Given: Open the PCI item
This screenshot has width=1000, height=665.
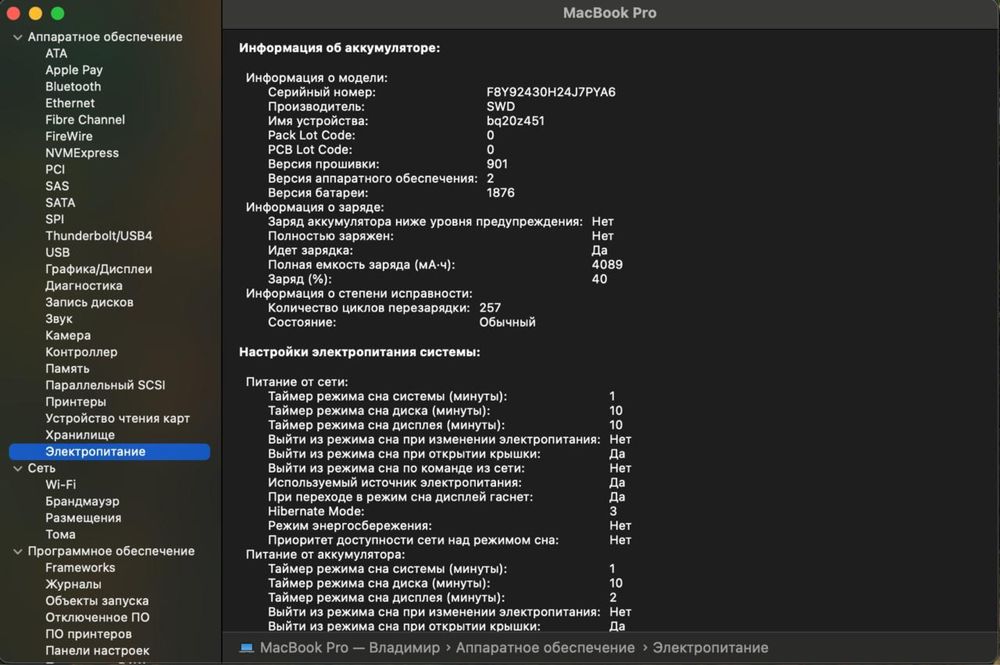Looking at the screenshot, I should (x=55, y=170).
